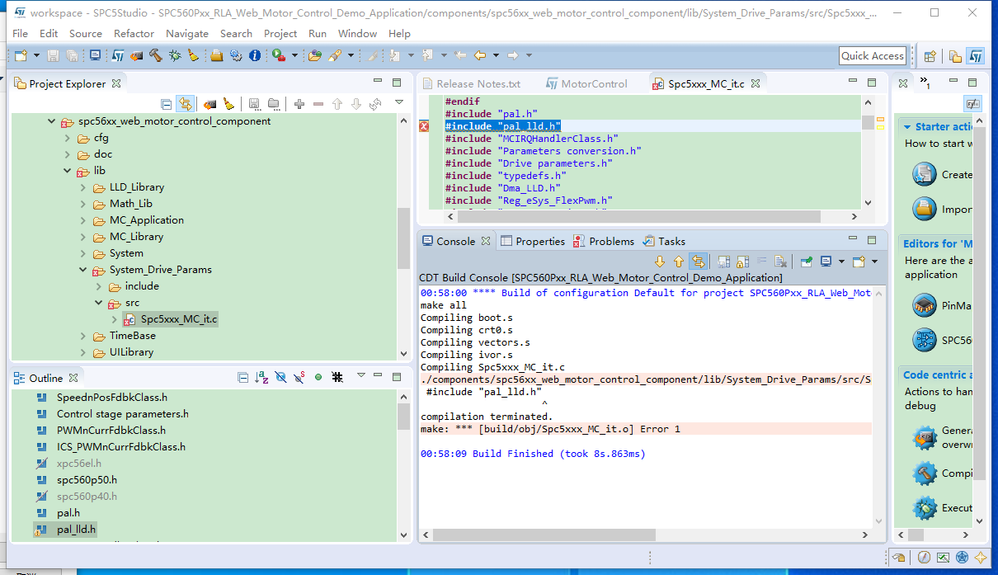Select spc560p50.h in the Outline
The height and width of the screenshot is (575, 998).
click(87, 480)
